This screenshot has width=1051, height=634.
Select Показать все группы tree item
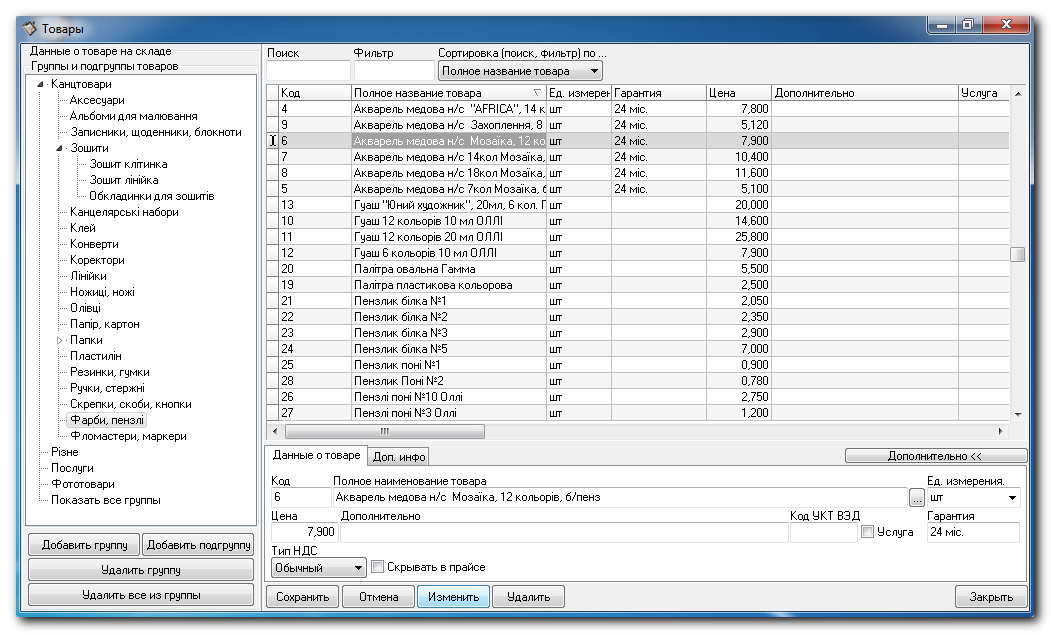click(x=106, y=501)
